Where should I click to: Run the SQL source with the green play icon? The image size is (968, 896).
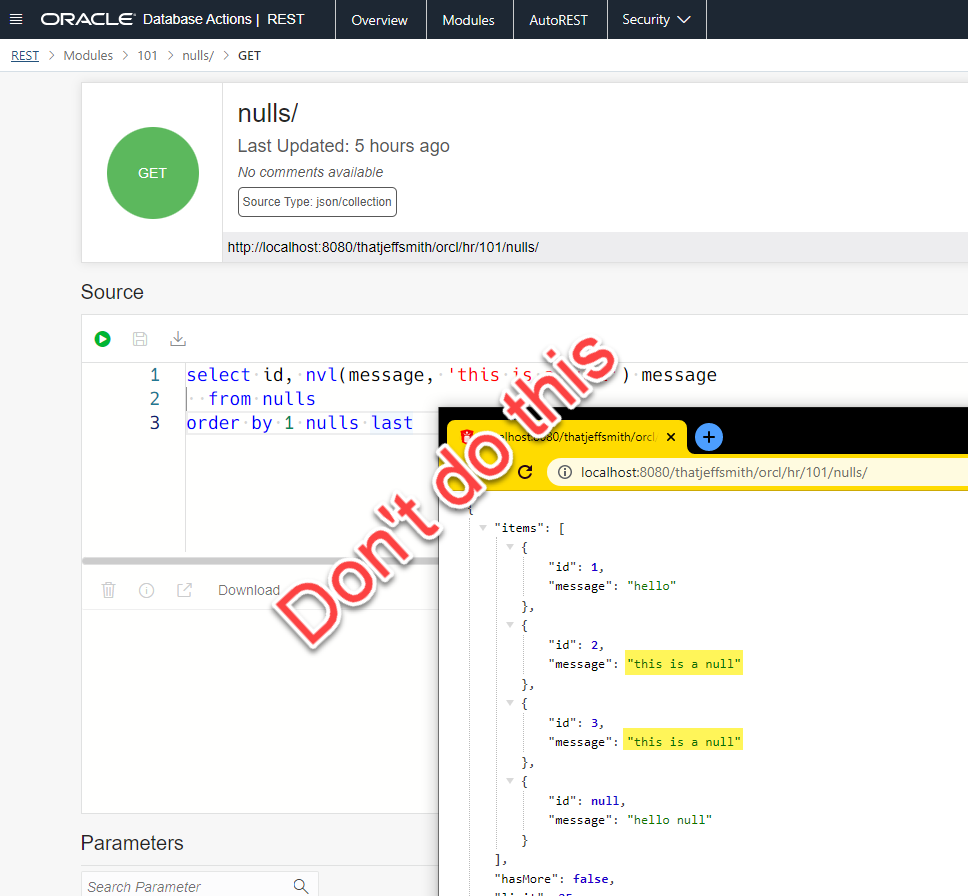coord(102,339)
